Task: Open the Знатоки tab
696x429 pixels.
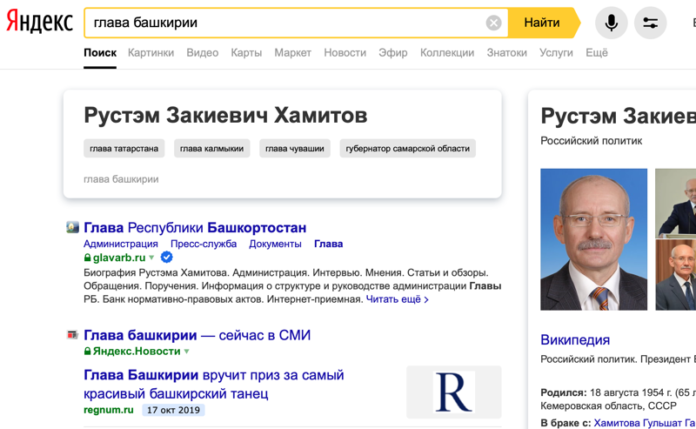Action: click(x=506, y=53)
